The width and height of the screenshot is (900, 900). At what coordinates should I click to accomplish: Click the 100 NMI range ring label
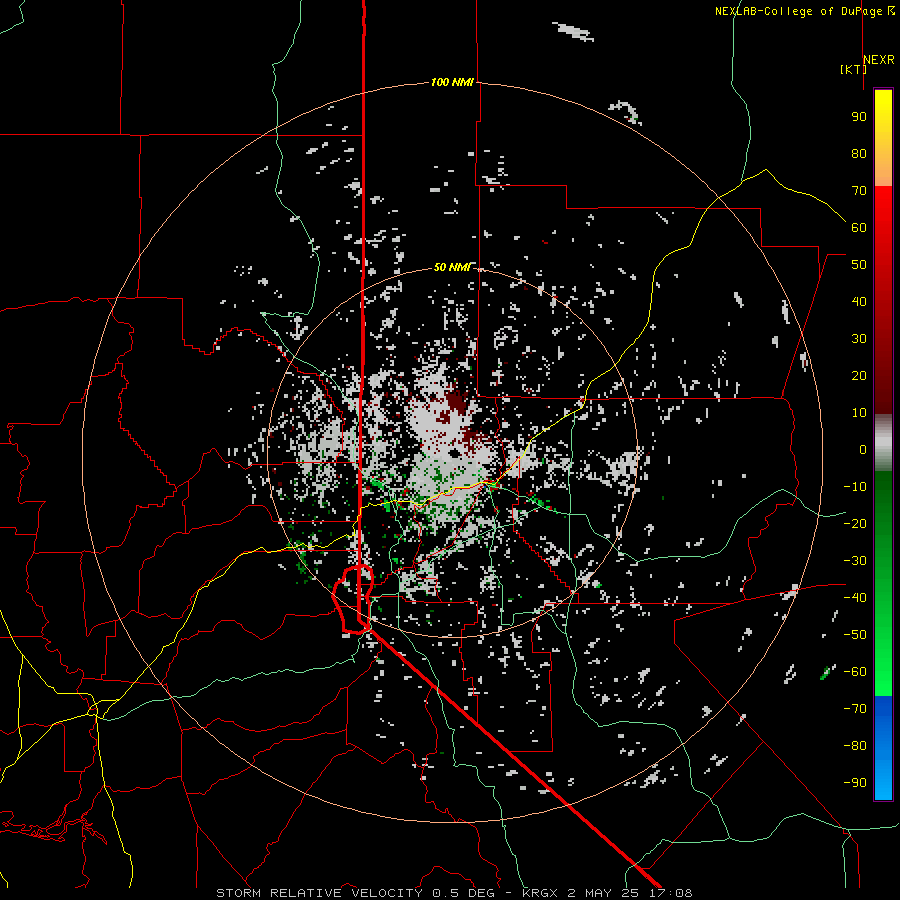tap(452, 82)
